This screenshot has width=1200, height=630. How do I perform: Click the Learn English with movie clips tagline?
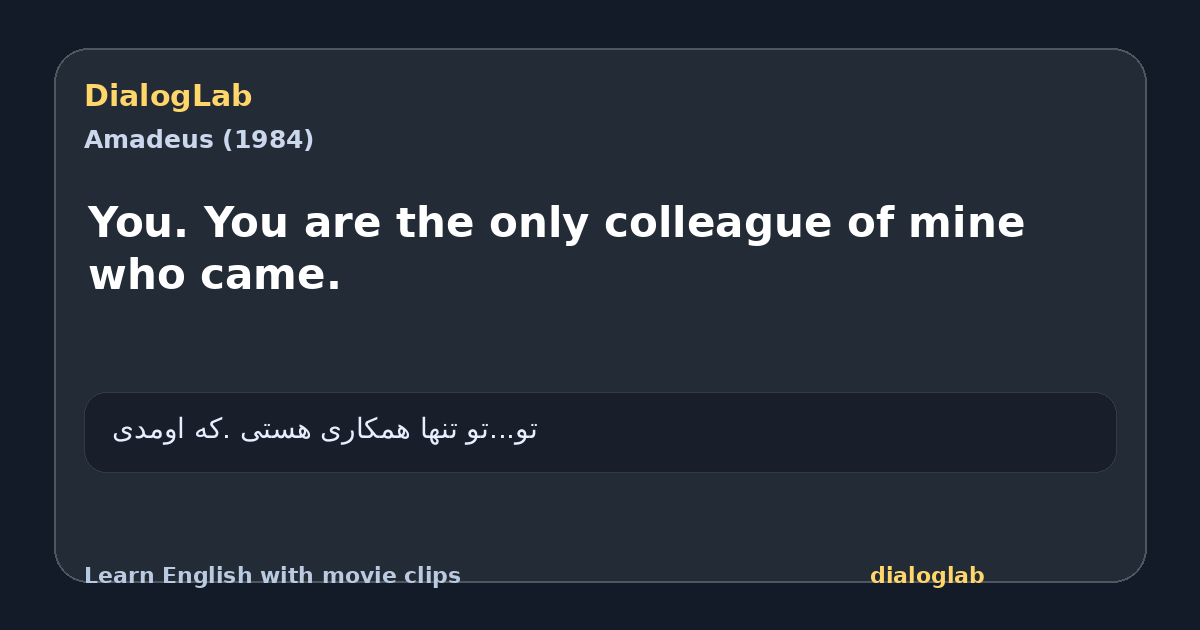272,576
